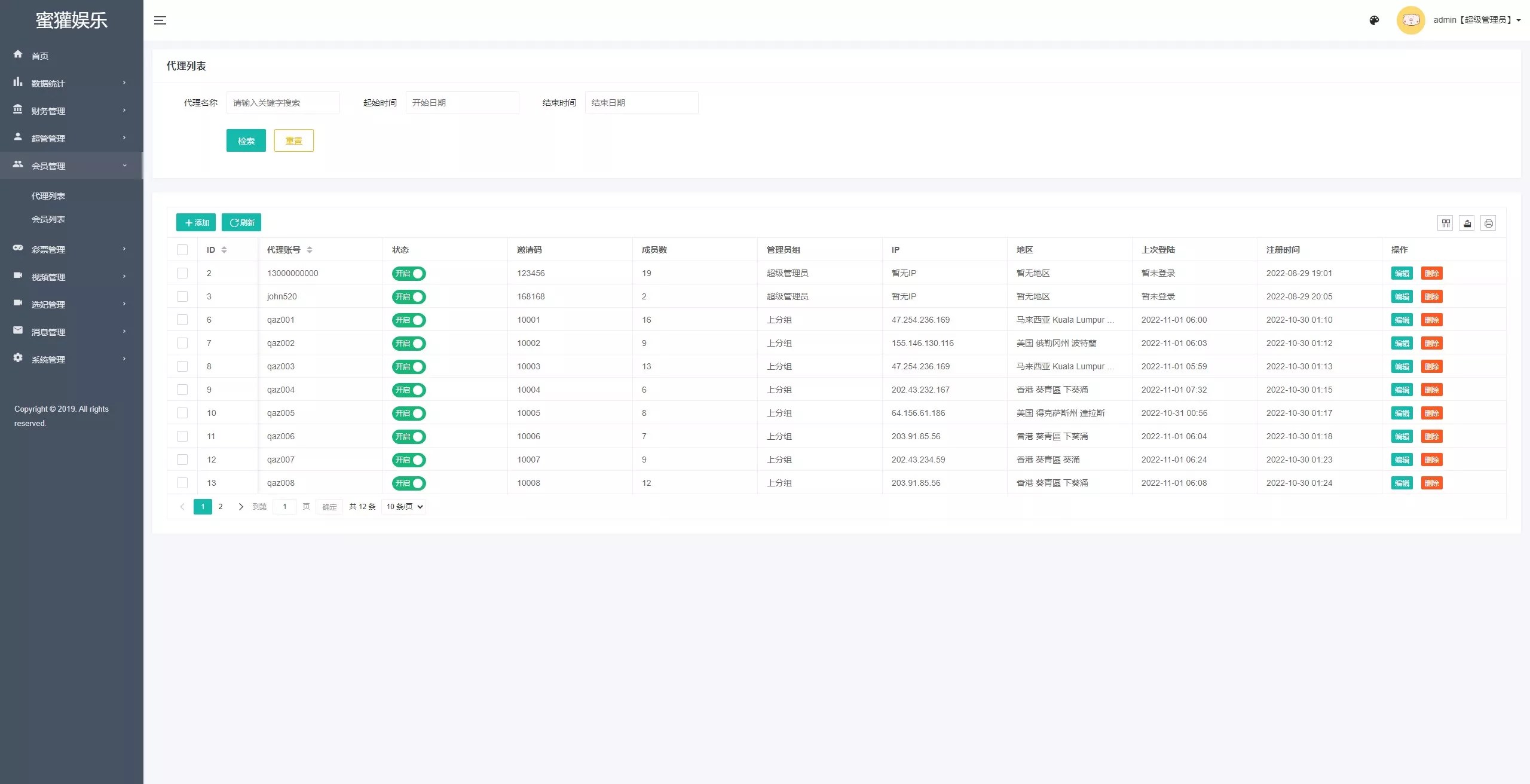Open the theme color palette icon
This screenshot has height=784, width=1530.
tap(1374, 20)
